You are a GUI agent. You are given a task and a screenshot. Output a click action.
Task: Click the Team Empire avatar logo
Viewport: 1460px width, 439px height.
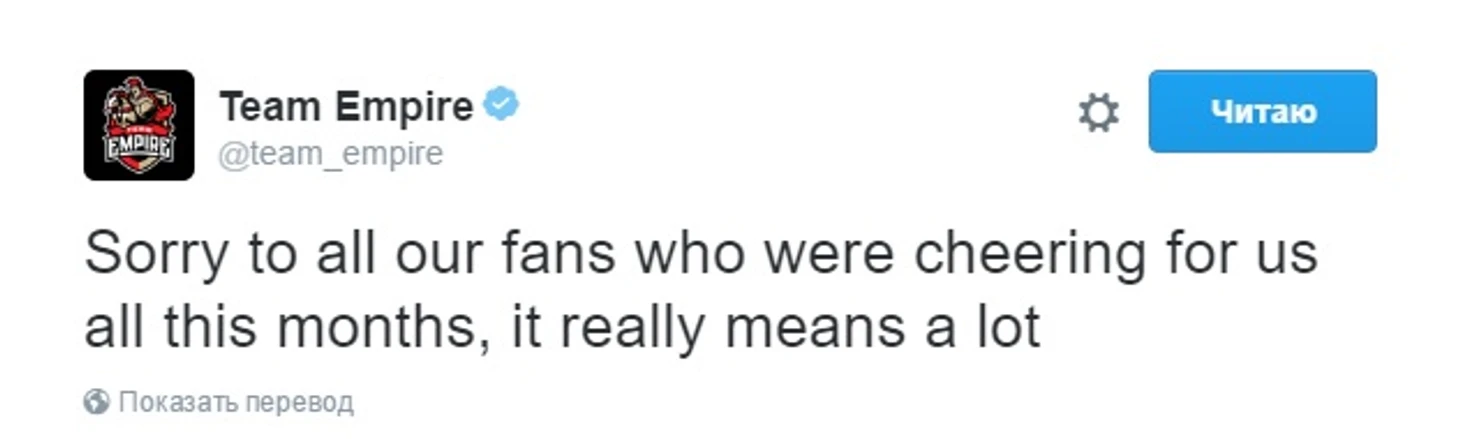[x=138, y=125]
